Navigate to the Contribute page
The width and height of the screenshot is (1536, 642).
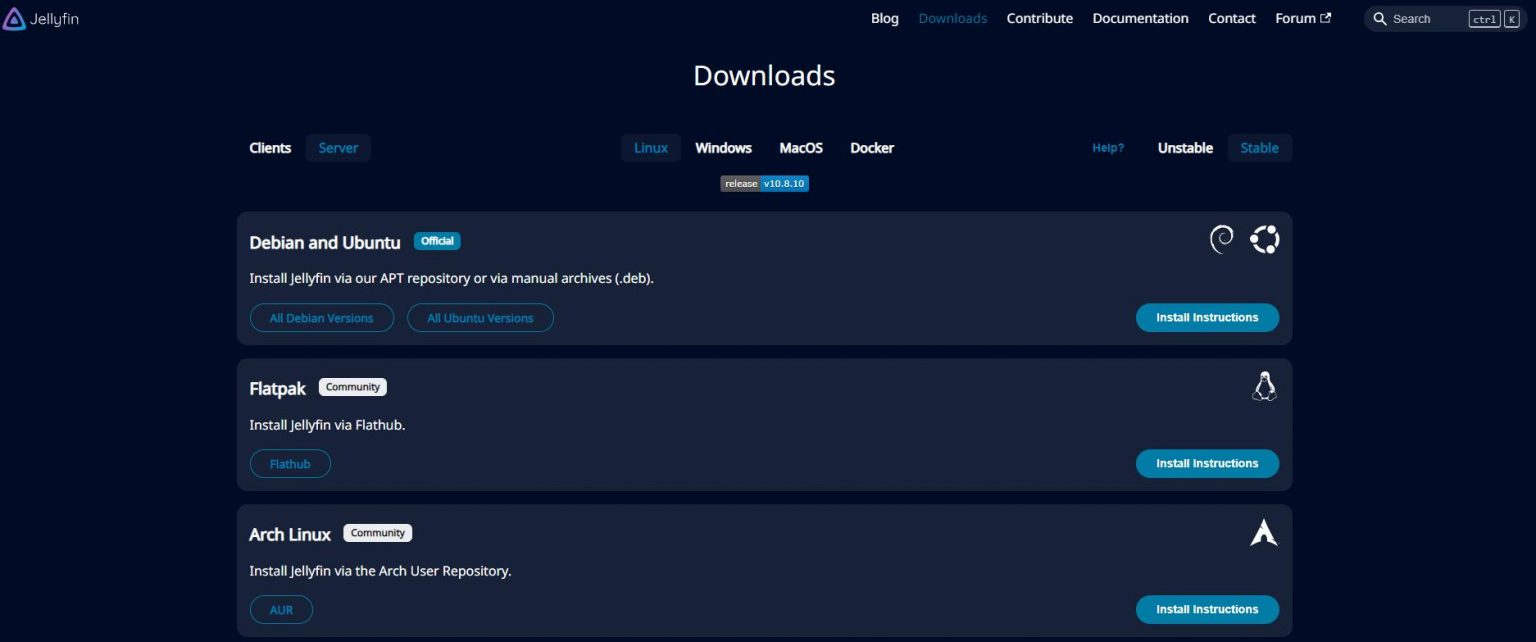point(1039,18)
